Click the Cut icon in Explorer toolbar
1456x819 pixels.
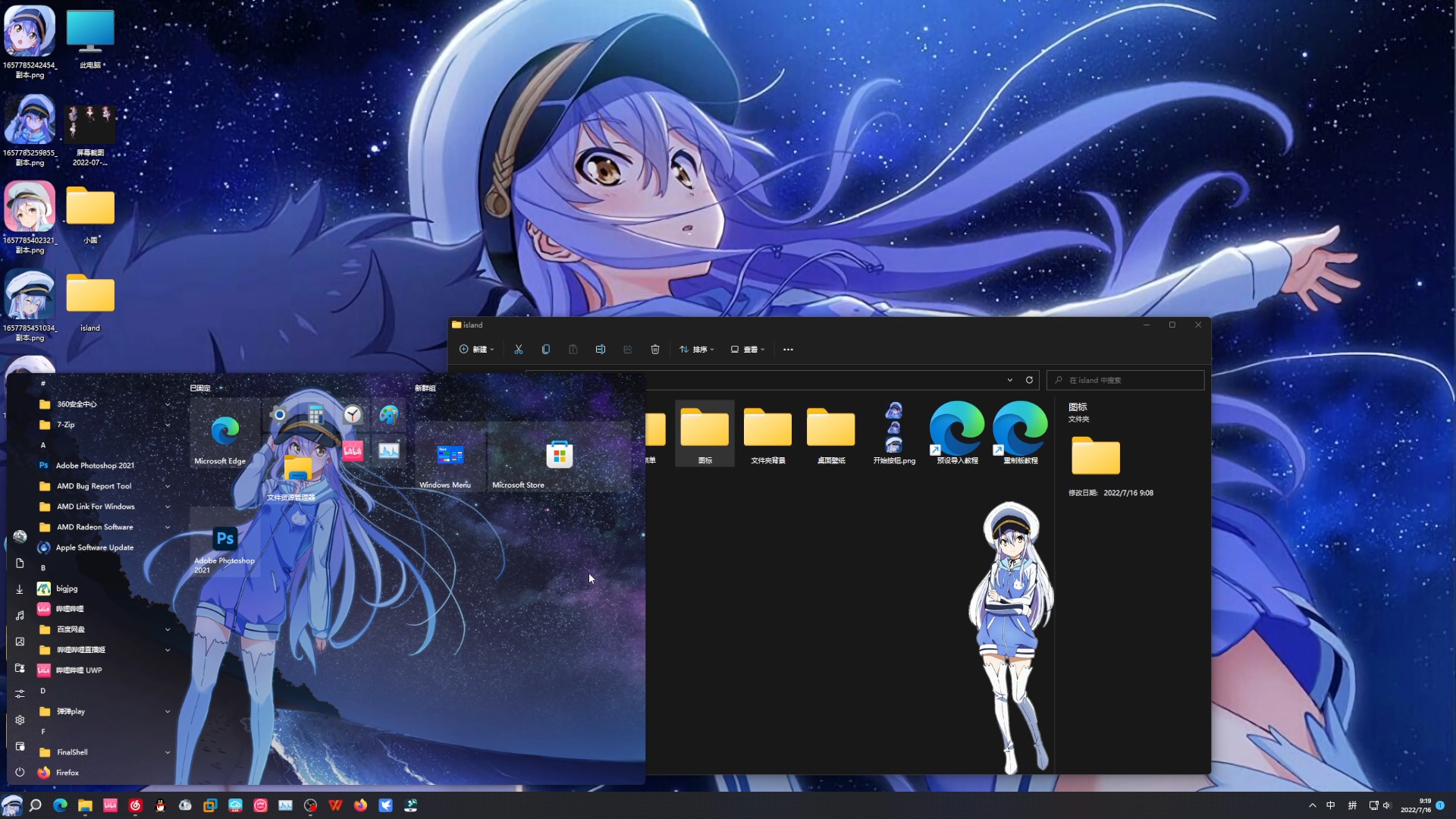pos(519,350)
